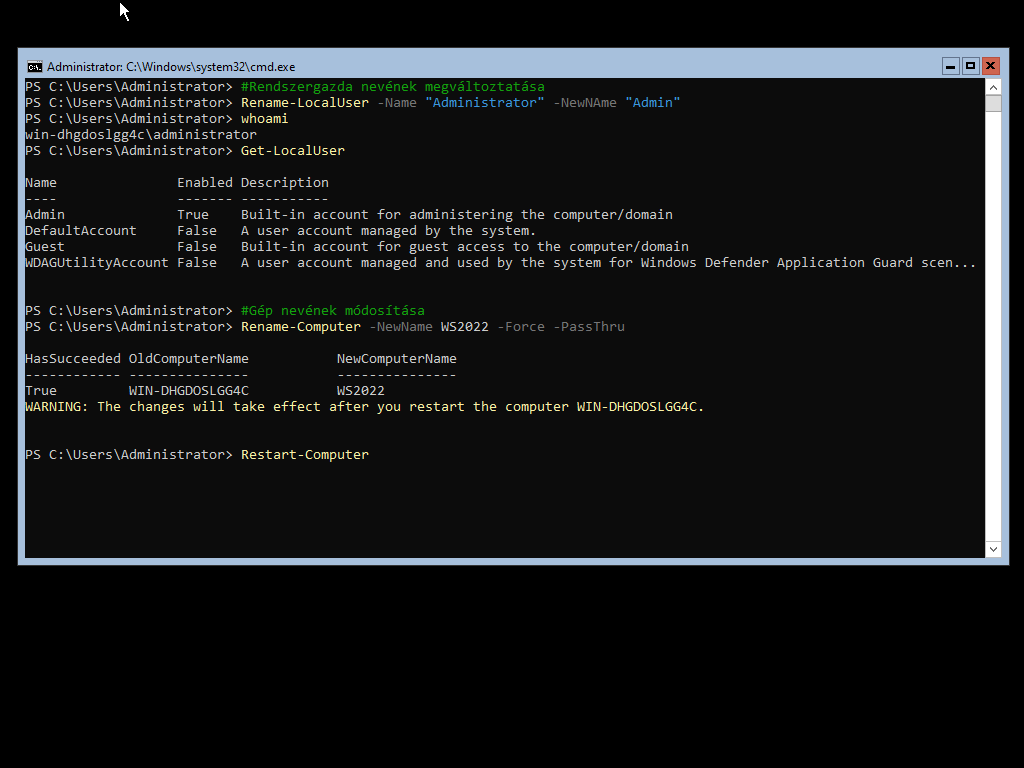Image resolution: width=1024 pixels, height=768 pixels.
Task: Click the whoami command on the third line
Action: [x=264, y=119]
